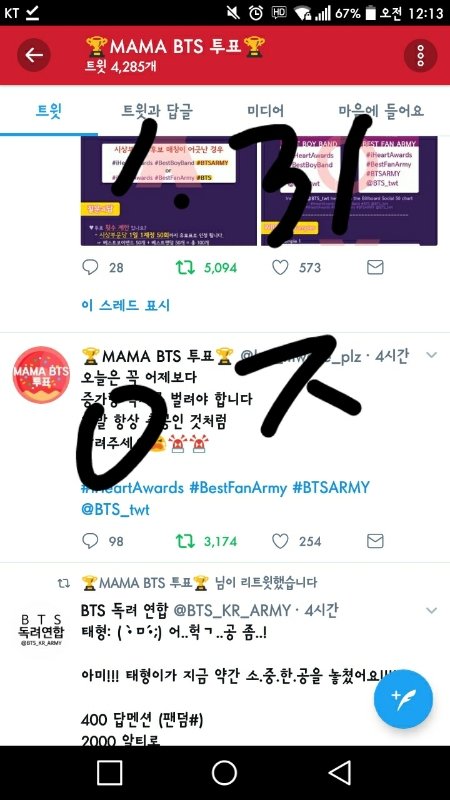Open the 마음에 들어요 tab
This screenshot has width=450, height=800.
click(381, 111)
